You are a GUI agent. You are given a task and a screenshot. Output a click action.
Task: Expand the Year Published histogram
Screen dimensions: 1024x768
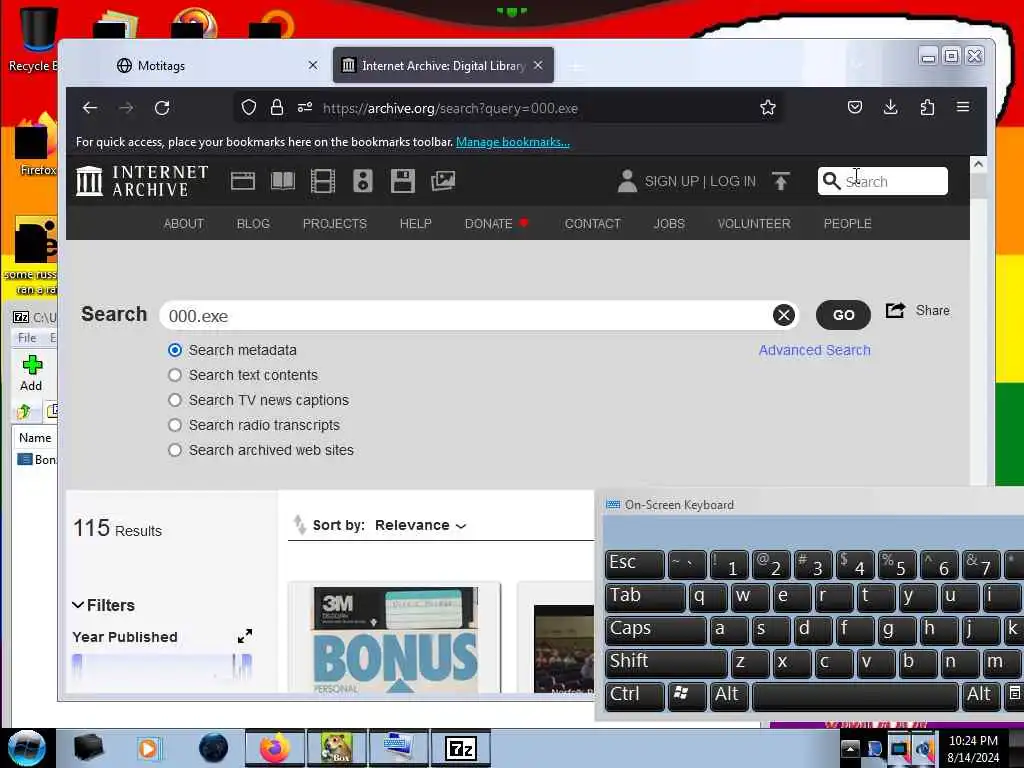coord(245,636)
